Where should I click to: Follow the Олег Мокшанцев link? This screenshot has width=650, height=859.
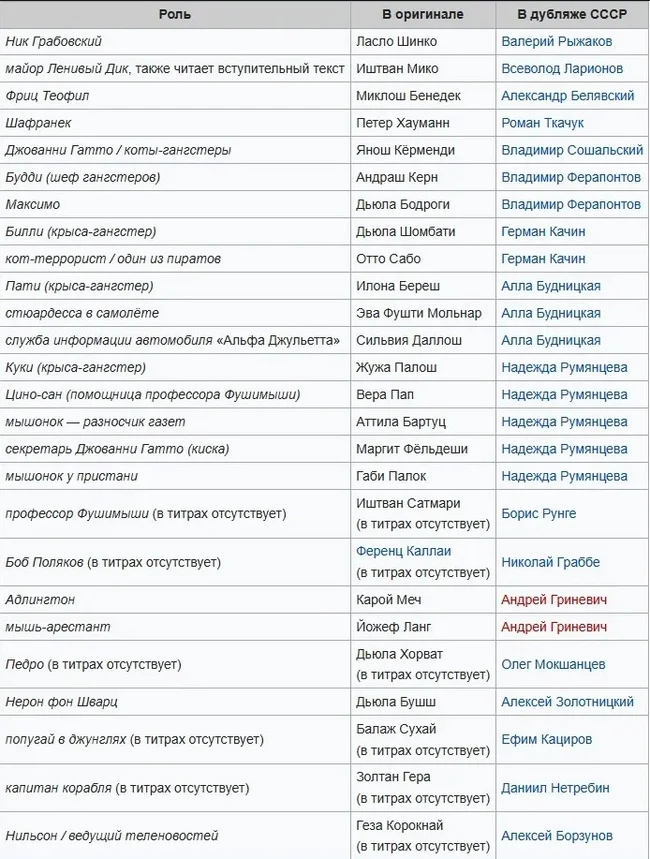point(553,665)
